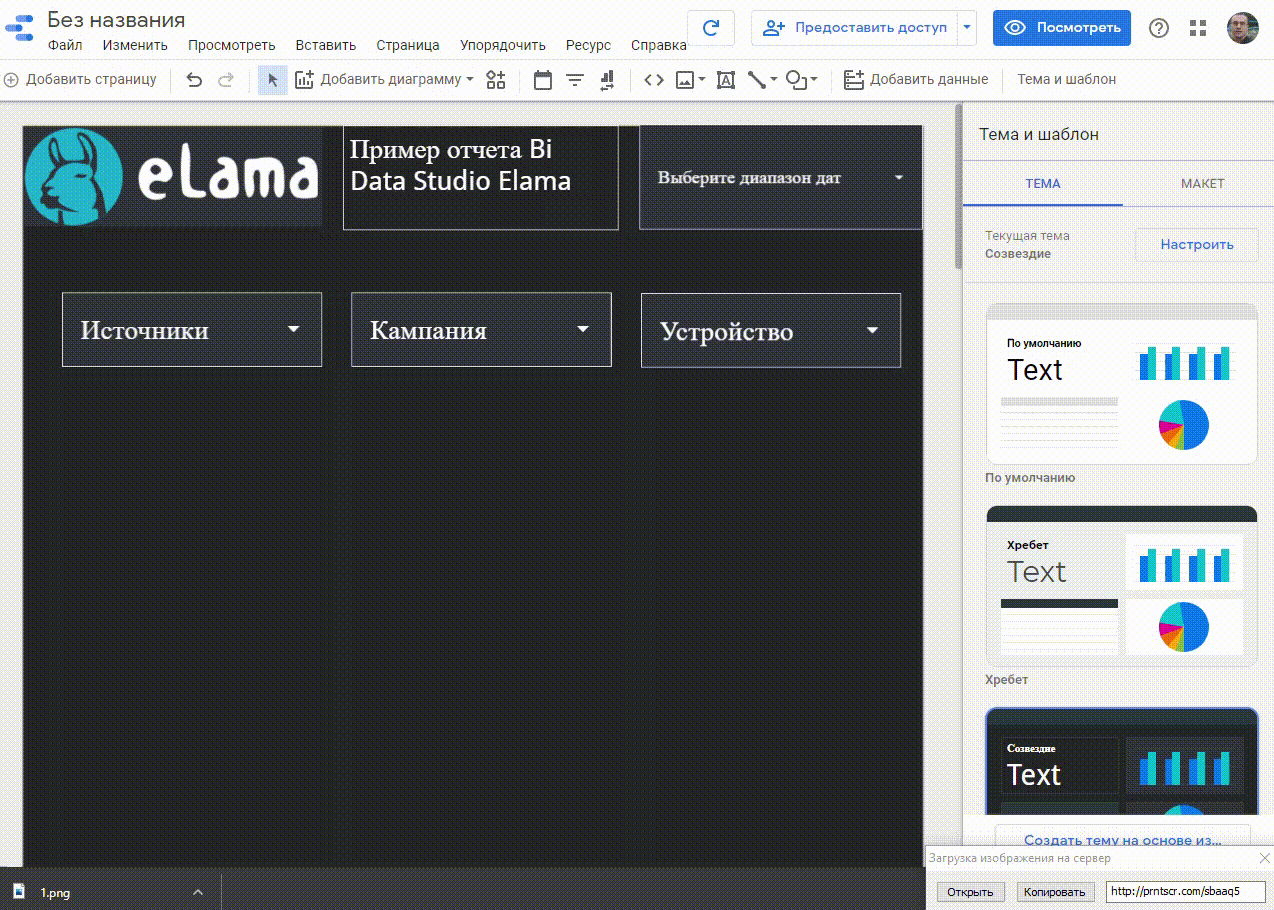The image size is (1274, 910).
Task: Click the prntscr URL text field
Action: (1185, 891)
